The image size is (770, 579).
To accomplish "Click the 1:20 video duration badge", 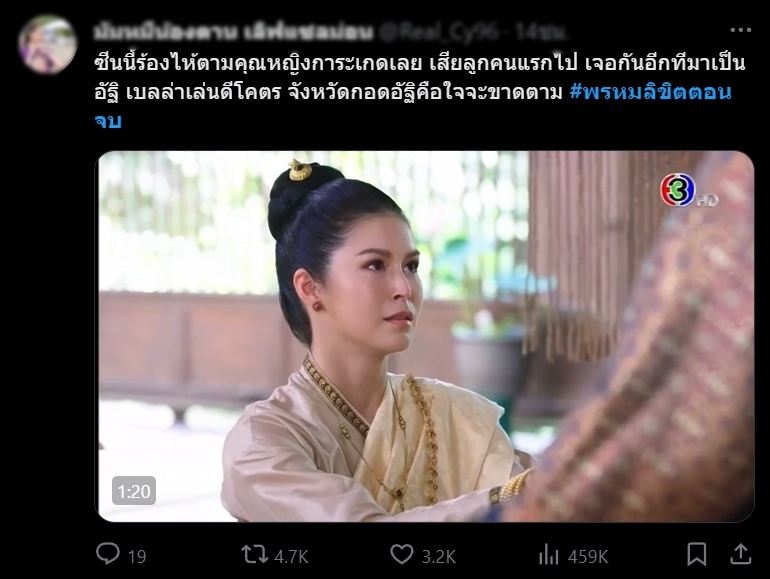I will pos(134,491).
